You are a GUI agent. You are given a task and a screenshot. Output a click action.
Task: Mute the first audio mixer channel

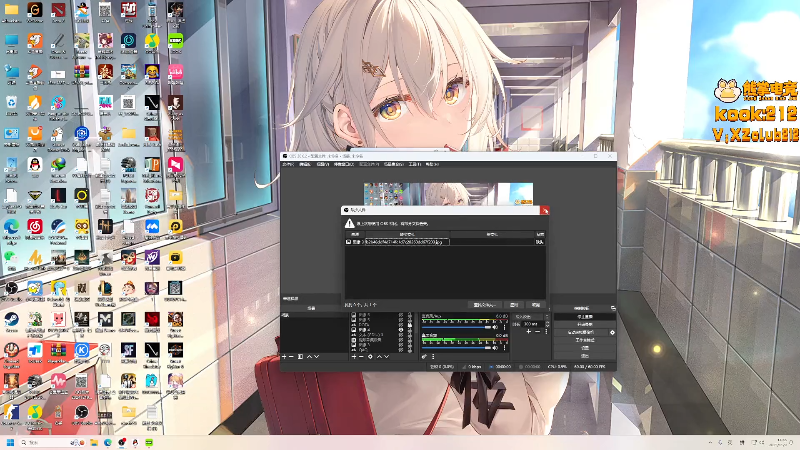pyautogui.click(x=495, y=327)
